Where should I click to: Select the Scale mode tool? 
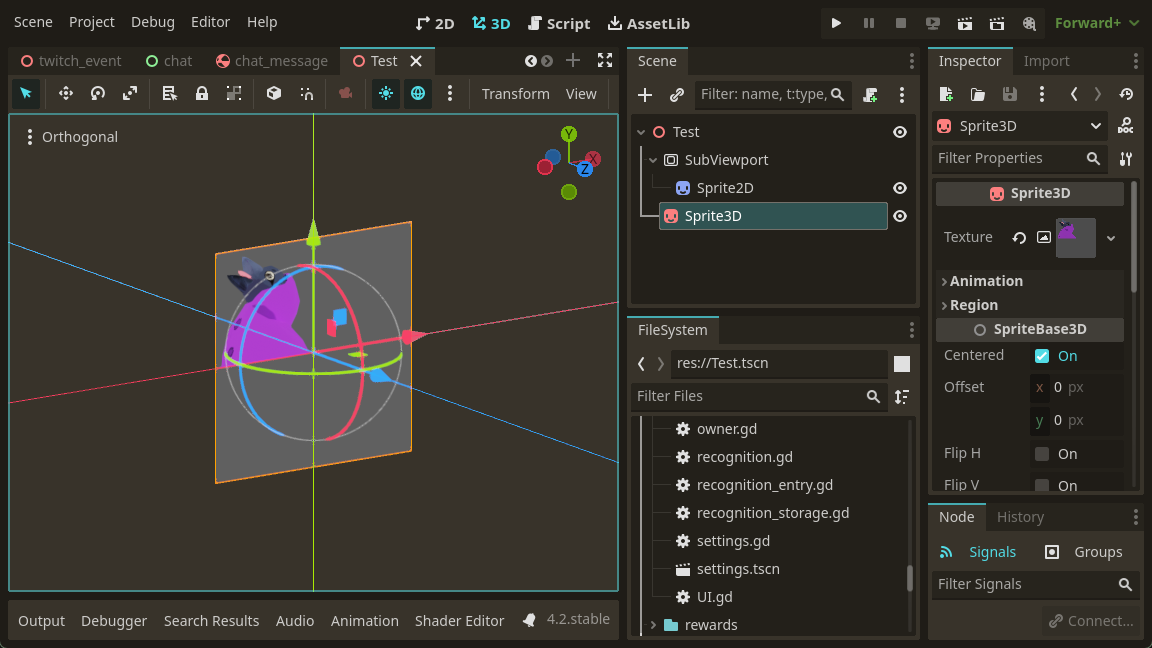coord(130,93)
